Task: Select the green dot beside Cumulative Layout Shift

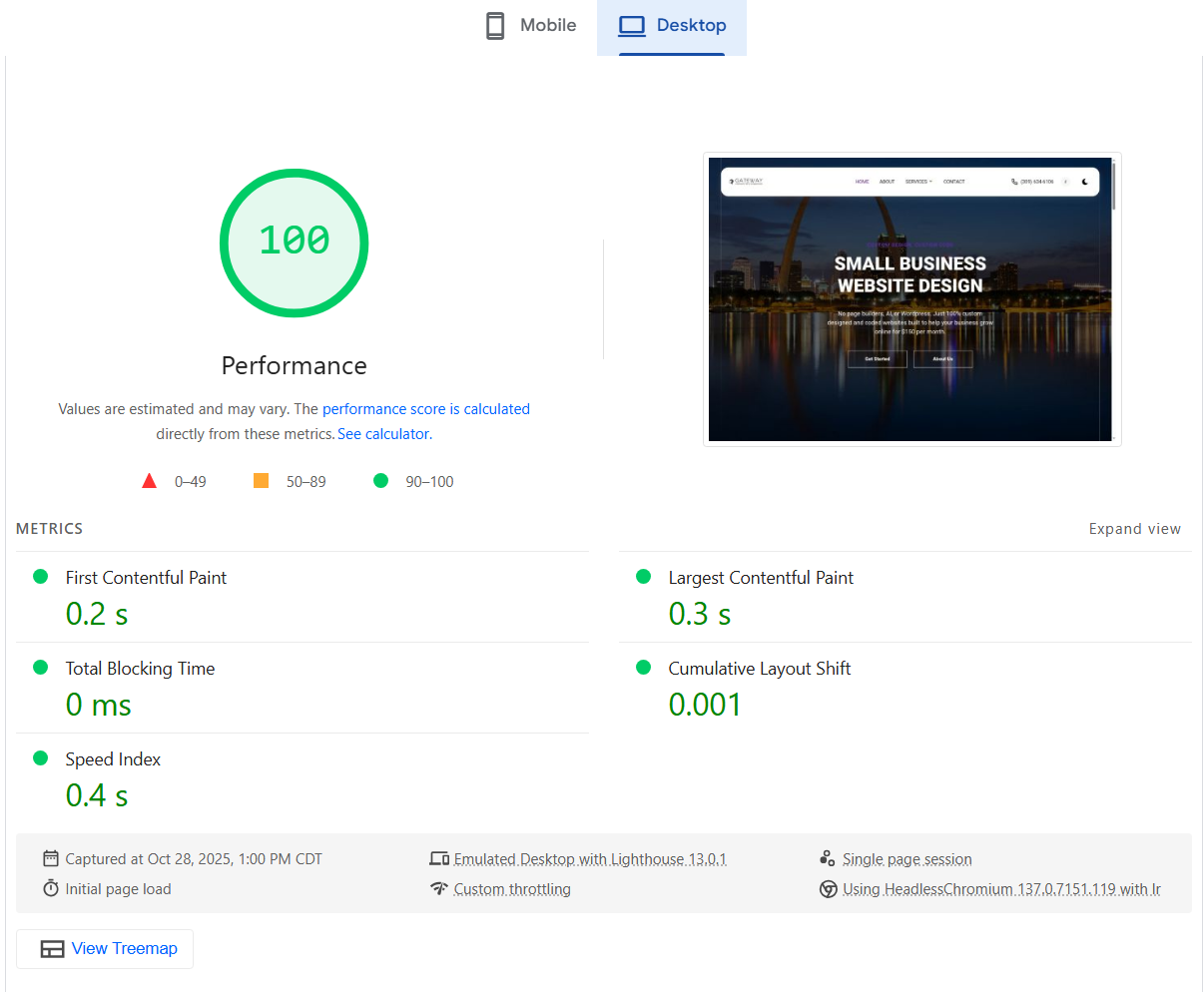Action: point(642,669)
